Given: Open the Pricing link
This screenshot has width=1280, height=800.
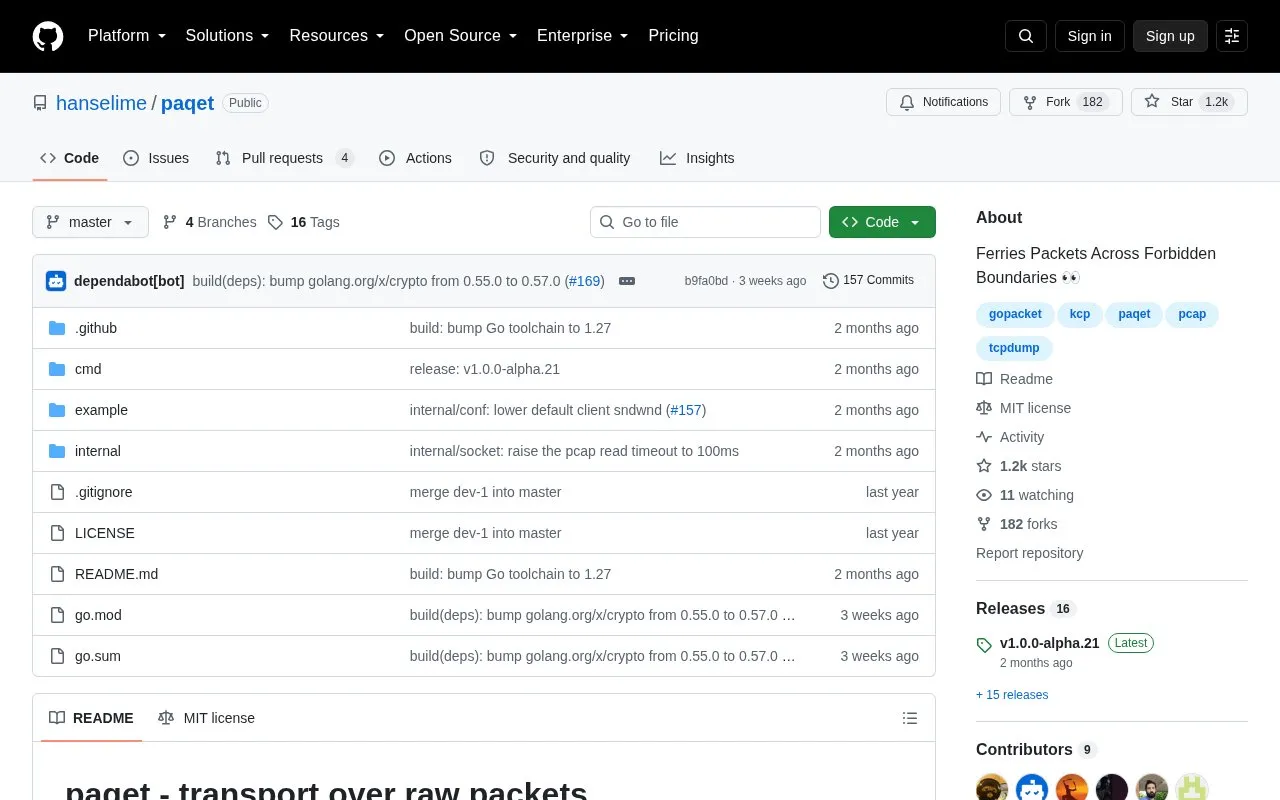Looking at the screenshot, I should click(673, 36).
